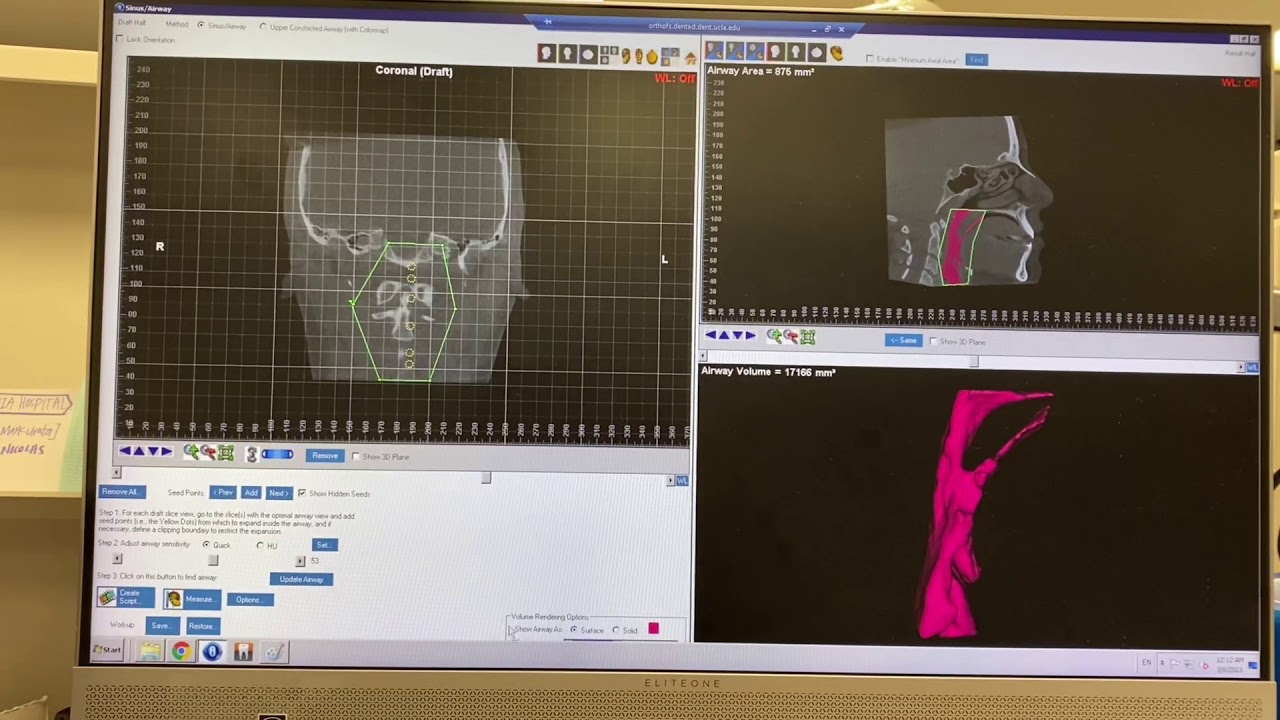Click the brightness contrast icon under coronal view
Image resolution: width=1280 pixels, height=720 pixels.
pos(252,454)
